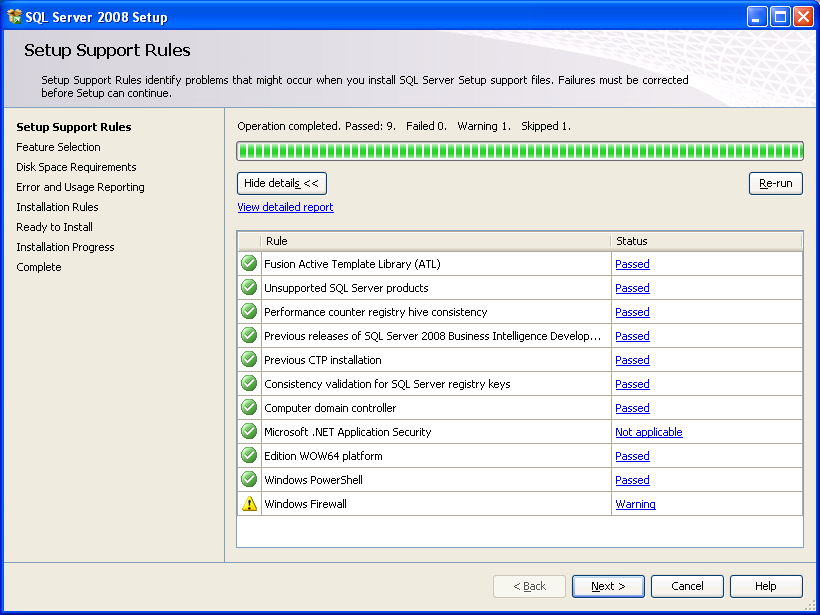Click the check icon beside Windows PowerShell

(249, 480)
